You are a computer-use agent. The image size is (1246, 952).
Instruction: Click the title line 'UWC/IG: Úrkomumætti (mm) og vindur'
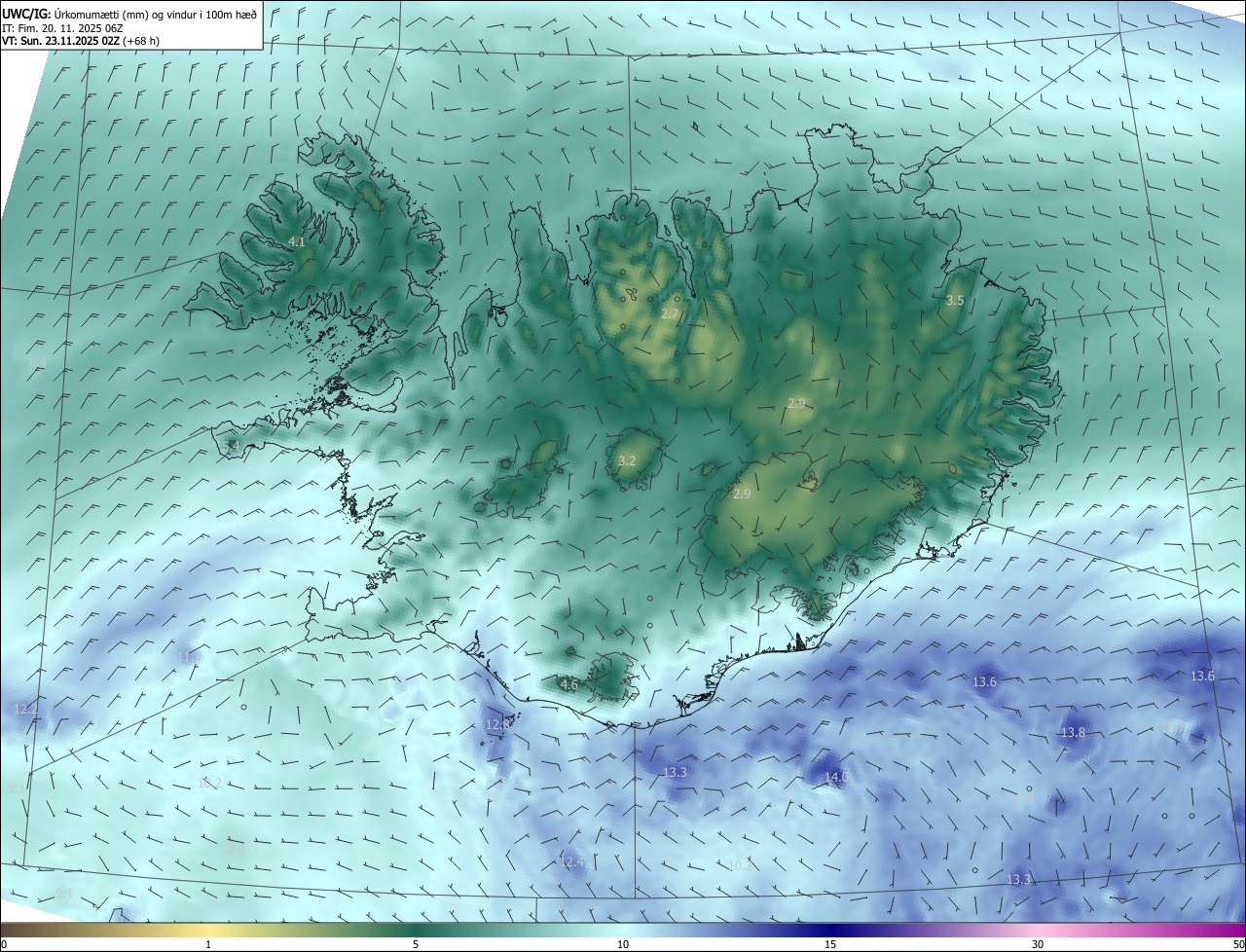click(x=129, y=14)
